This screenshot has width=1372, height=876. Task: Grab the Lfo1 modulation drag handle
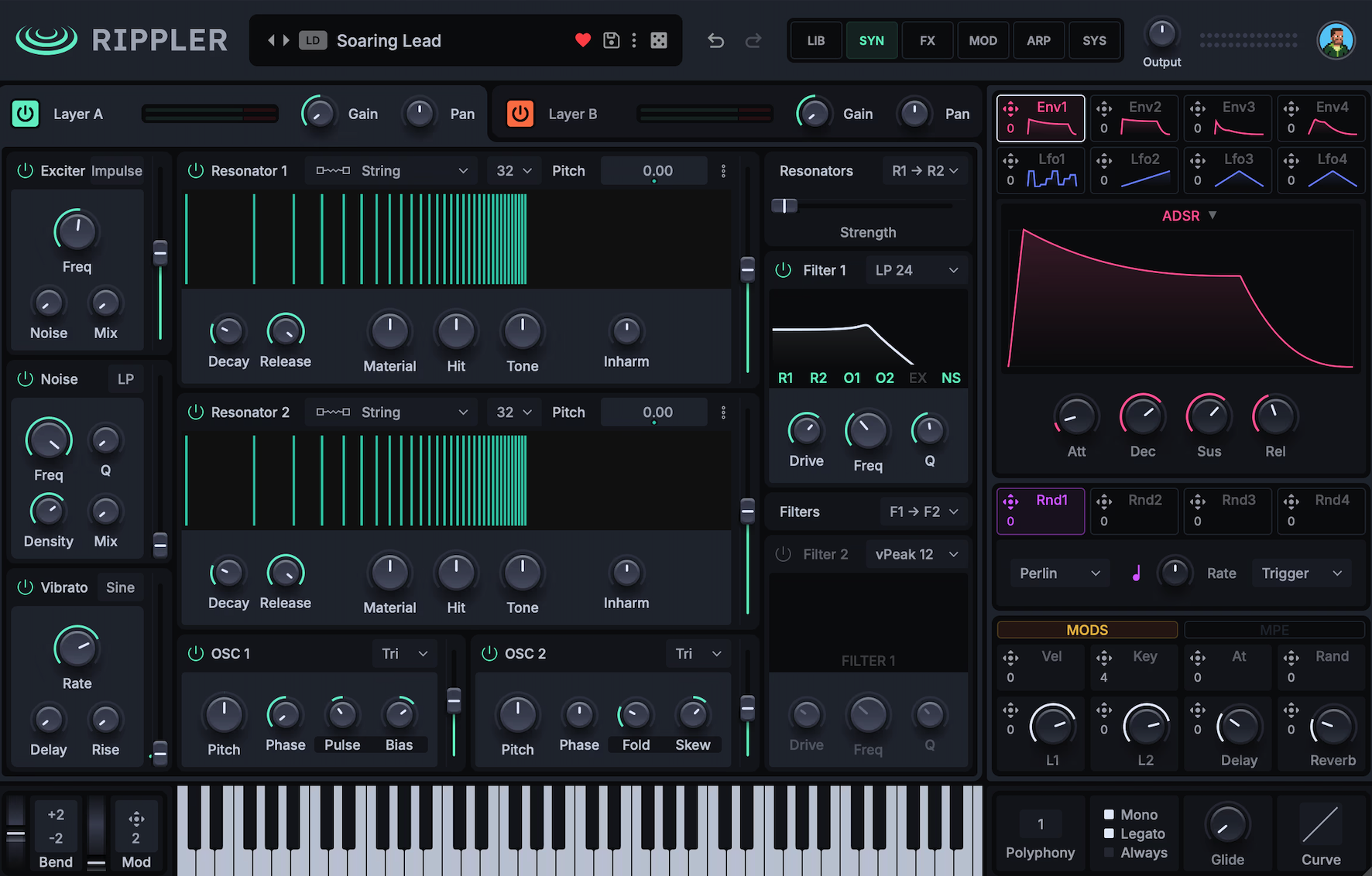pos(1010,160)
